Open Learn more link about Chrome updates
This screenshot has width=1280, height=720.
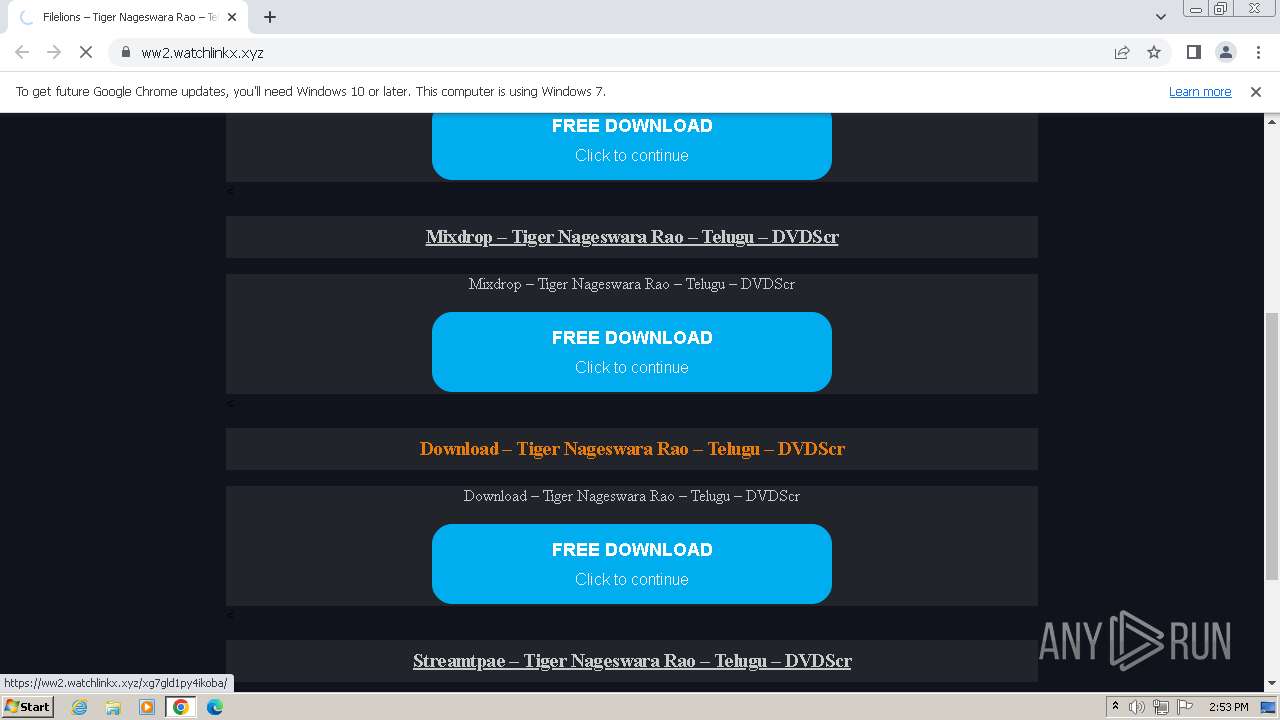tap(1200, 91)
